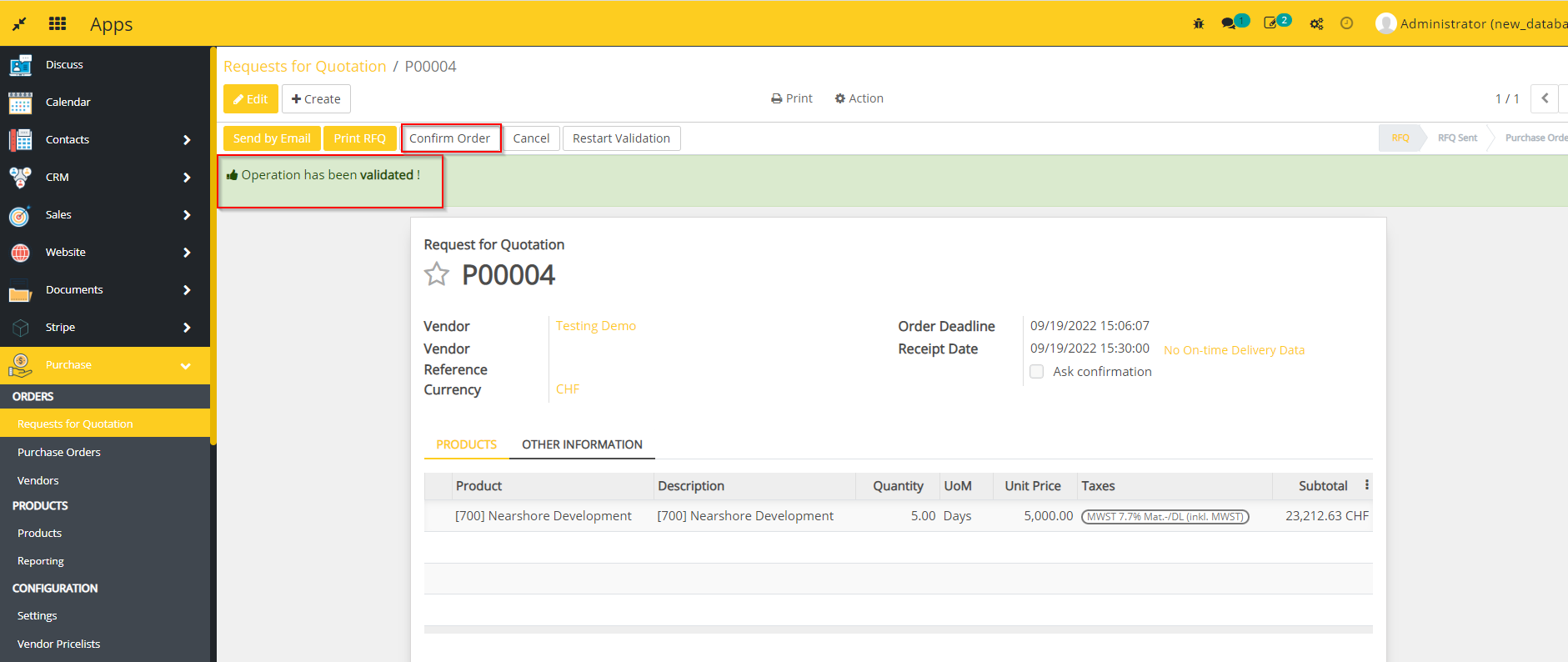Viewport: 1568px width, 662px height.
Task: Mark P00004 as favorite with star icon
Action: (x=437, y=274)
